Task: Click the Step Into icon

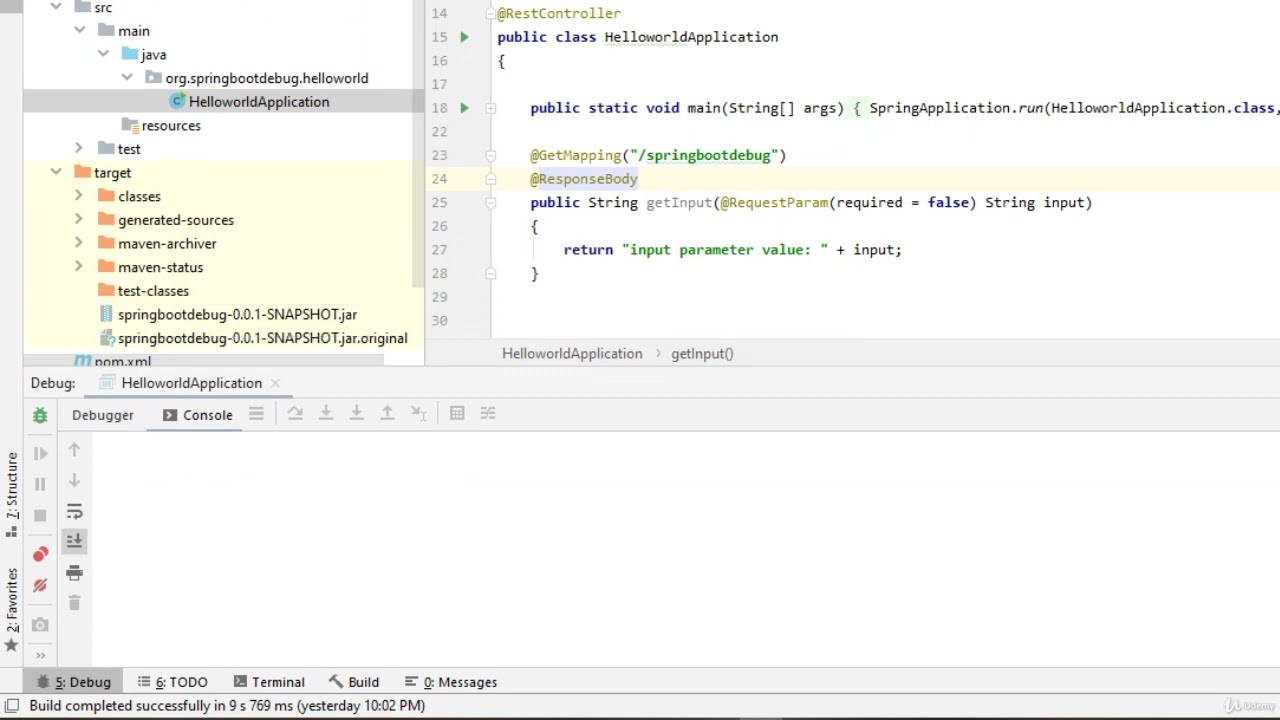Action: pos(326,413)
